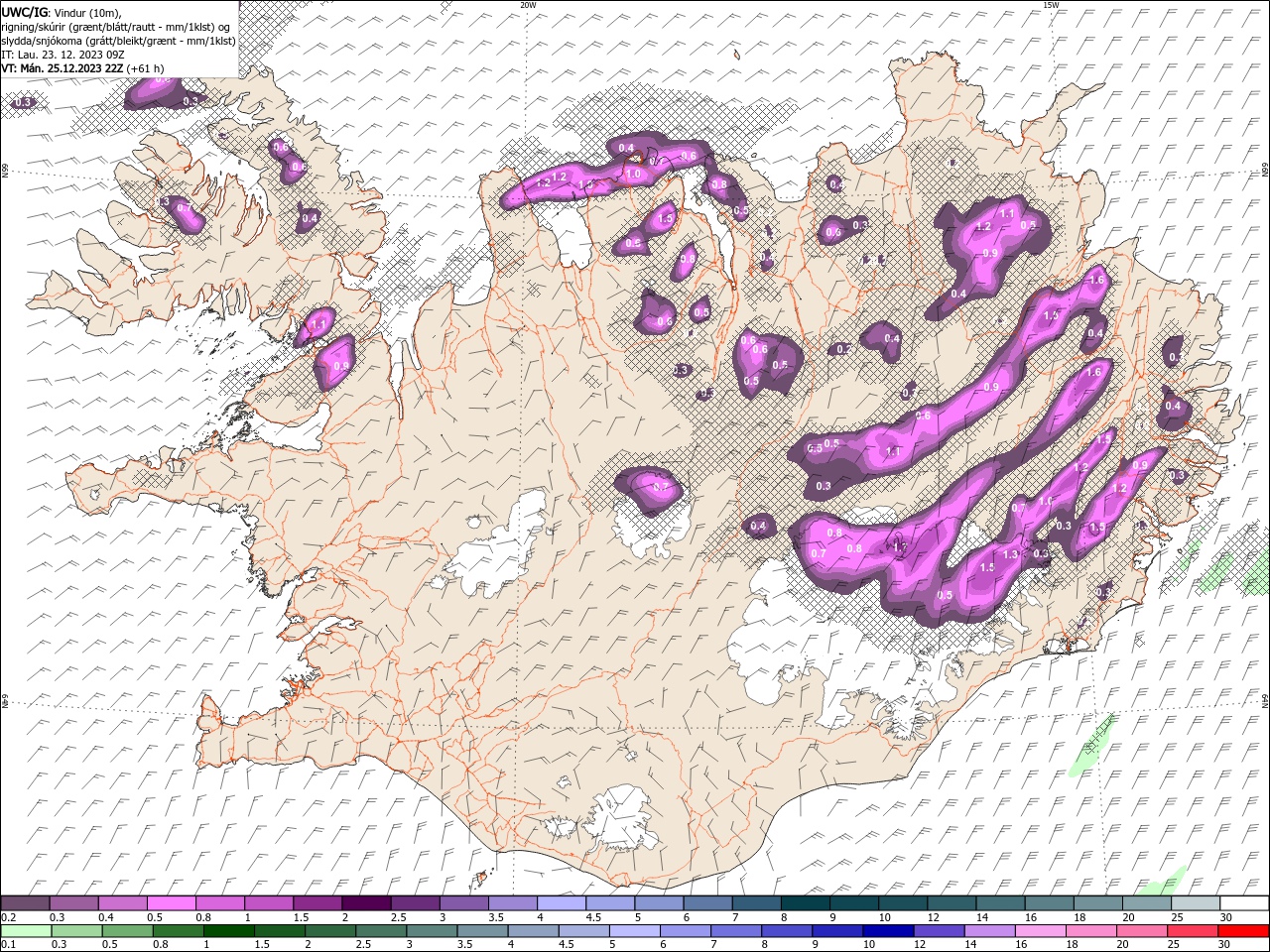Click the upper legend swatch between 3 and 3.5
Image resolution: width=1270 pixels, height=952 pixels.
tap(463, 903)
